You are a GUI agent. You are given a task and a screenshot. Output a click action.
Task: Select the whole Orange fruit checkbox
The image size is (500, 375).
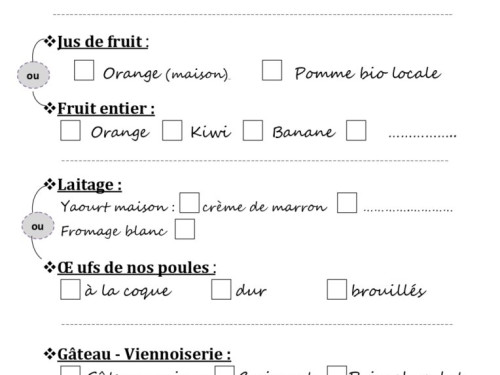70,131
